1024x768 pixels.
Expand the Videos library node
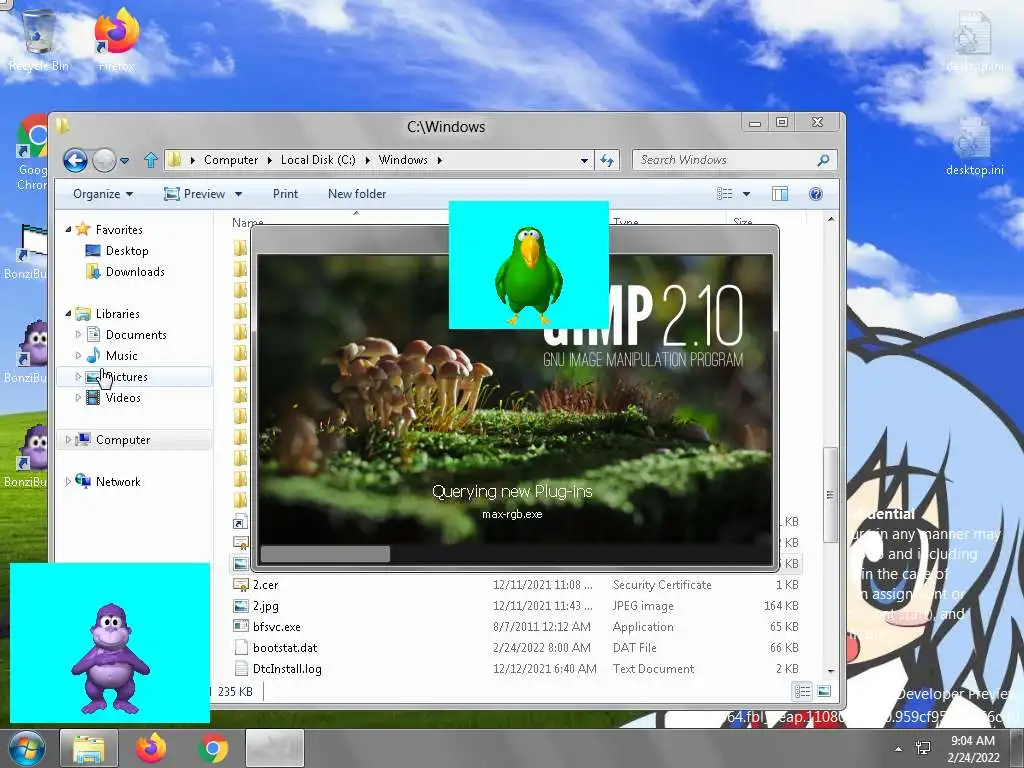pos(78,398)
